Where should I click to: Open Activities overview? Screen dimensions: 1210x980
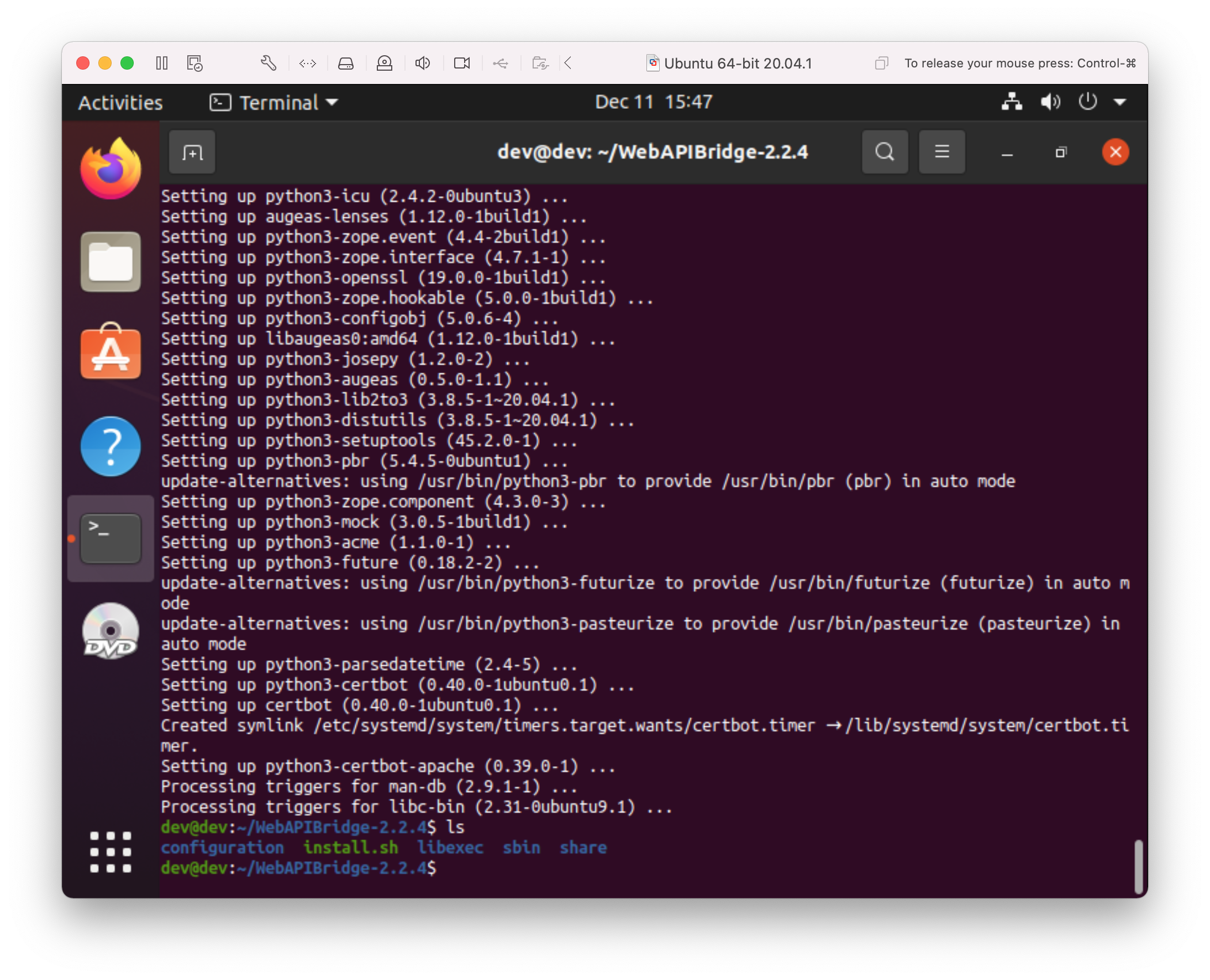120,103
